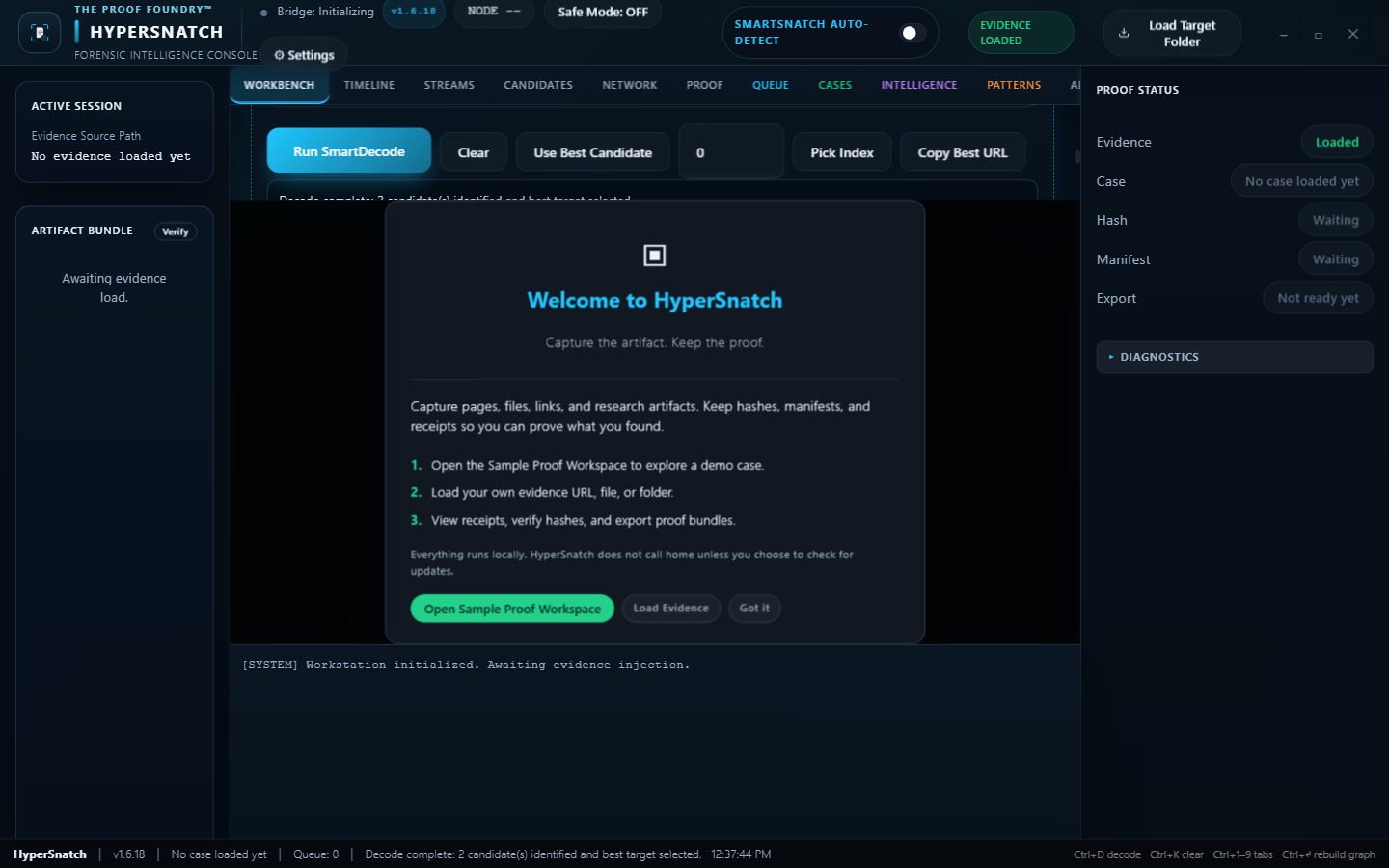Image resolution: width=1389 pixels, height=868 pixels.
Task: Click 'Bridge: Initializing' status text
Action: [x=325, y=12]
